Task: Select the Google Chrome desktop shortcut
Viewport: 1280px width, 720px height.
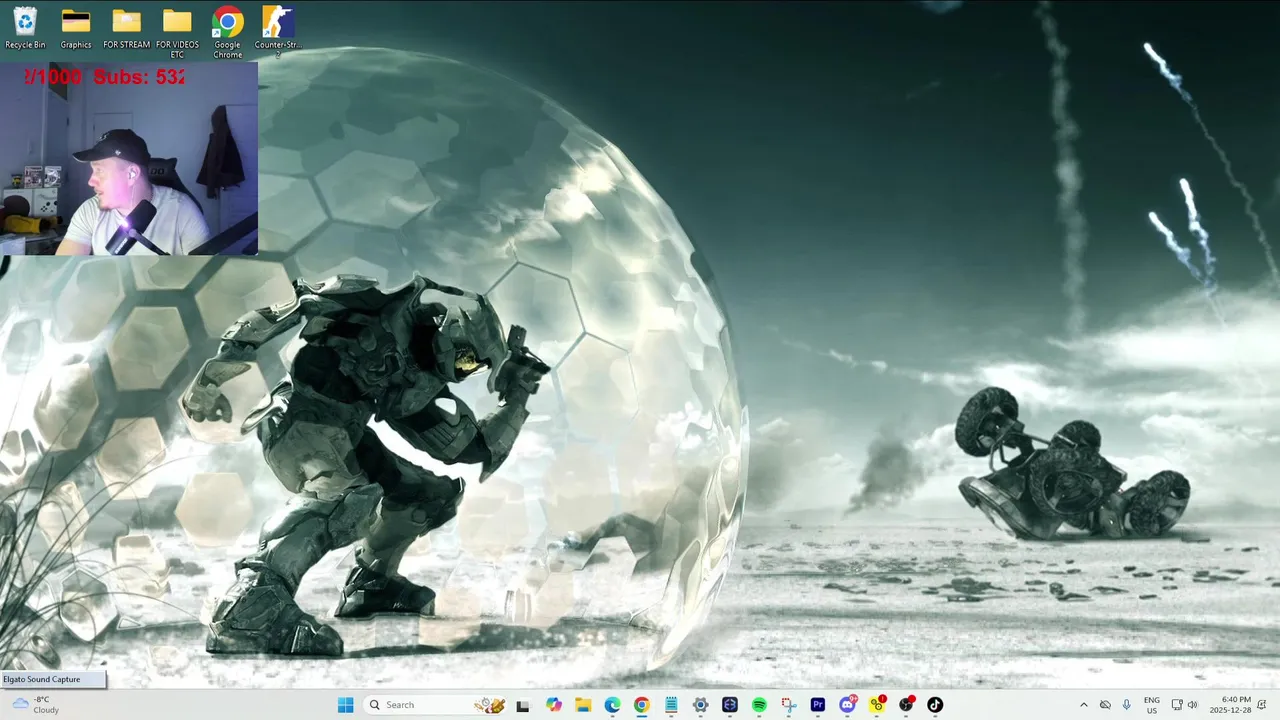Action: 227,32
